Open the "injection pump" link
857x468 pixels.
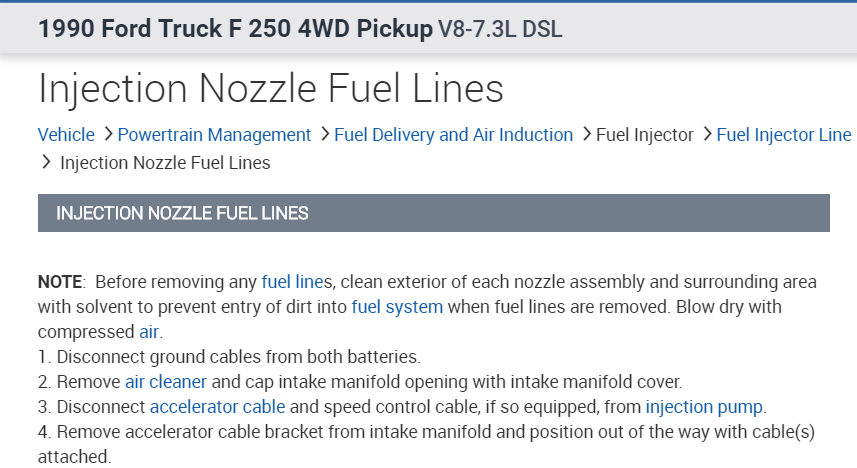[703, 407]
